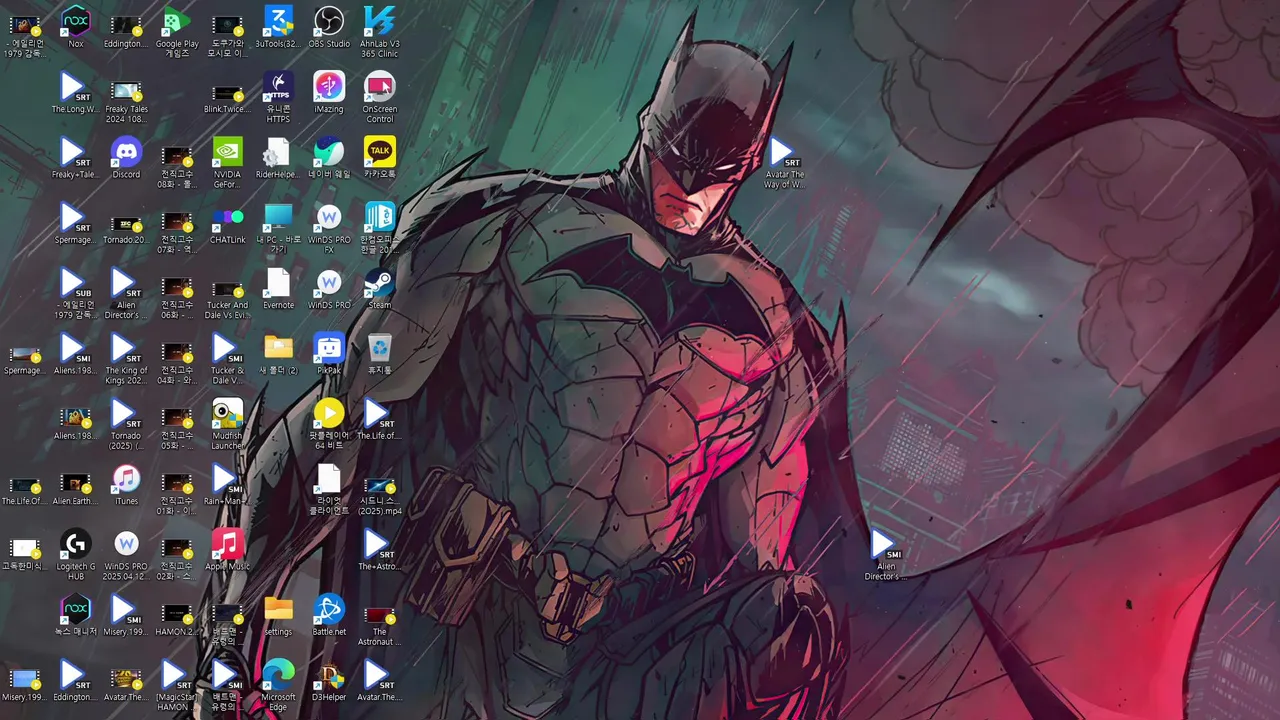Open OnScreen Control shortcut
Image resolution: width=1280 pixels, height=720 pixels.
tap(380, 97)
